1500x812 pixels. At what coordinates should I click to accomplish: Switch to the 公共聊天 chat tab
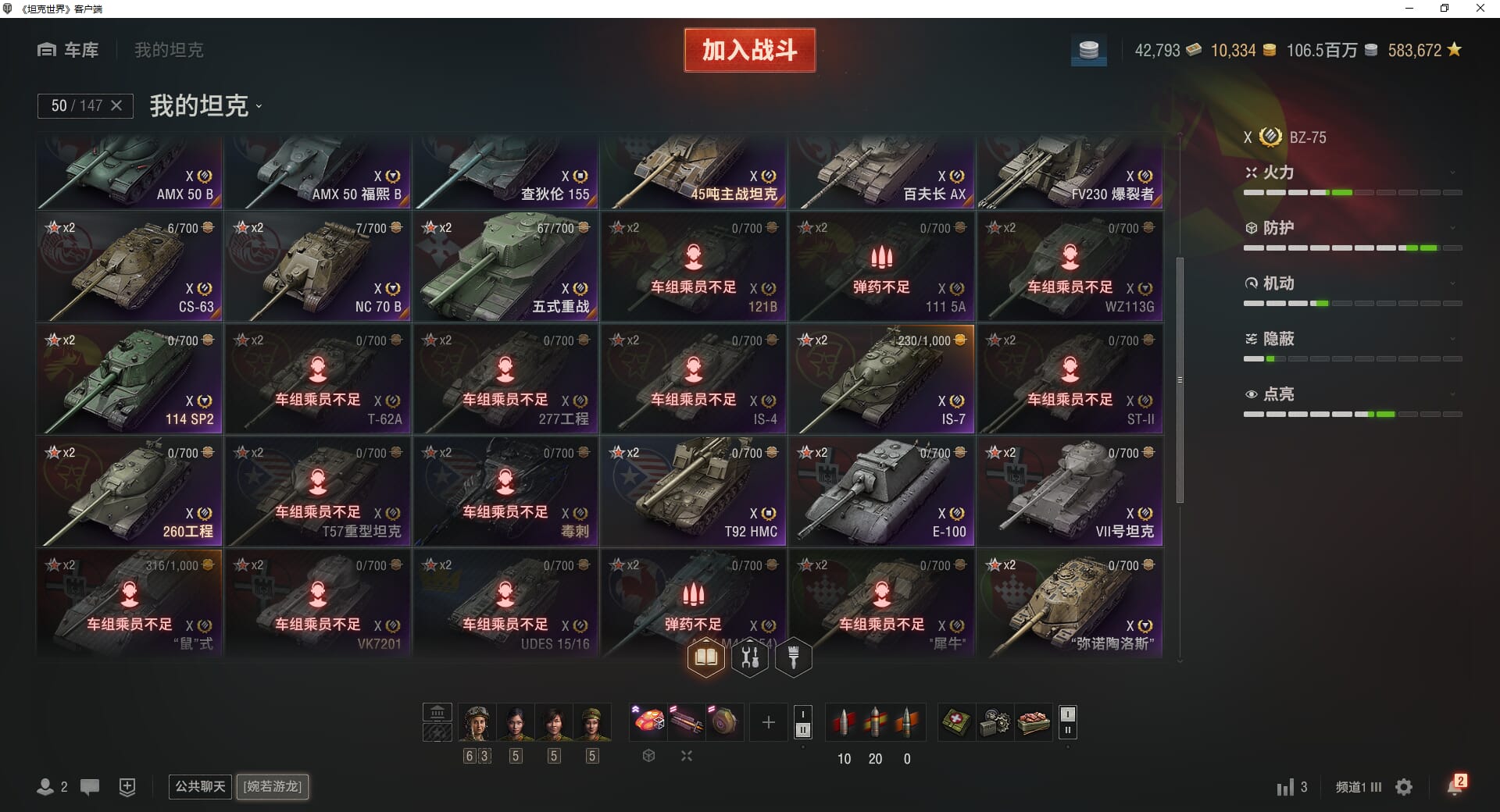click(x=200, y=786)
